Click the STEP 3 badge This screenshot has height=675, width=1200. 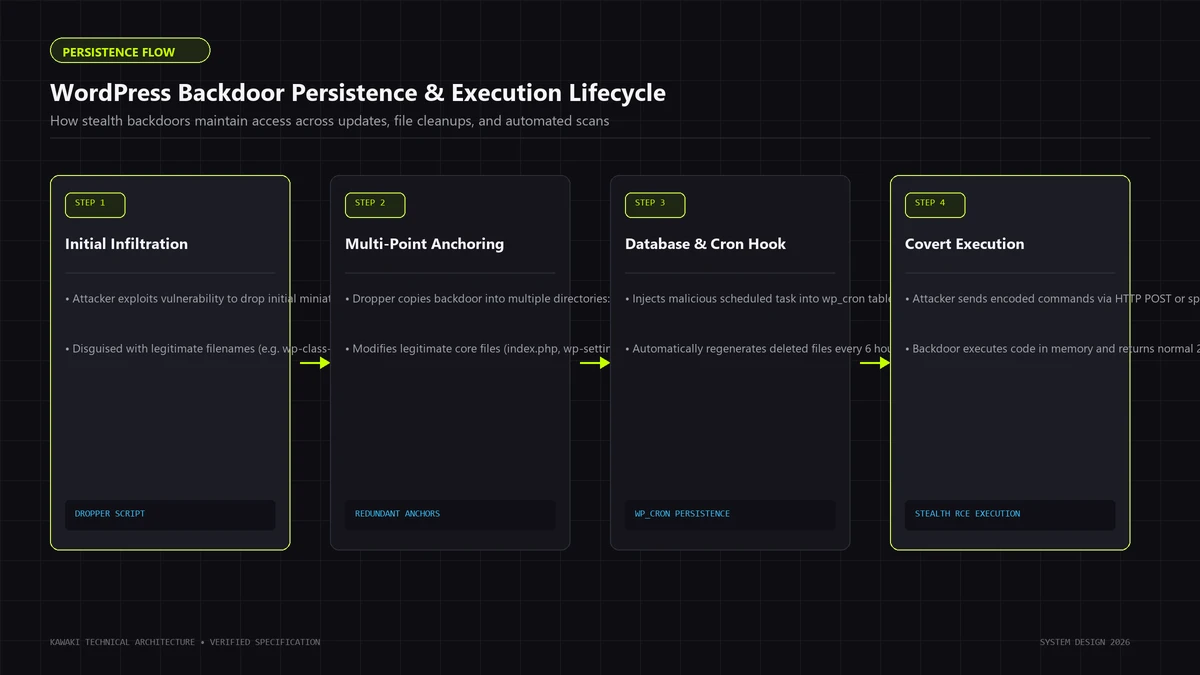655,204
